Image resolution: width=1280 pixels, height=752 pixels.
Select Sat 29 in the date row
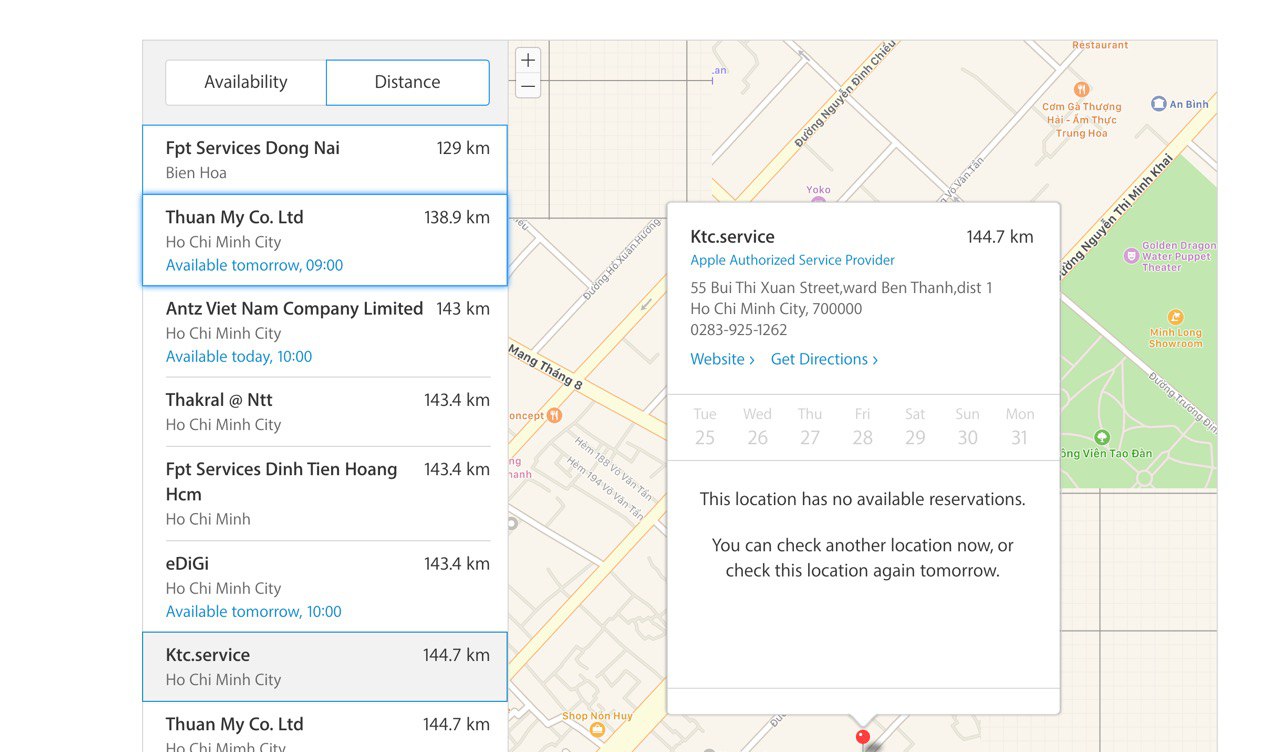pos(915,427)
